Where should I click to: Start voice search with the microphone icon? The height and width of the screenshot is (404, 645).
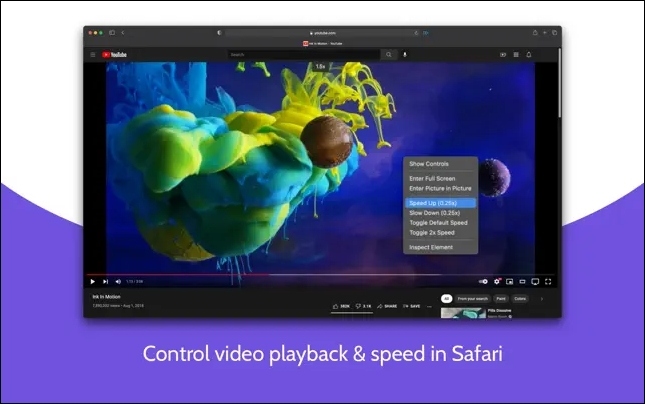click(x=405, y=54)
